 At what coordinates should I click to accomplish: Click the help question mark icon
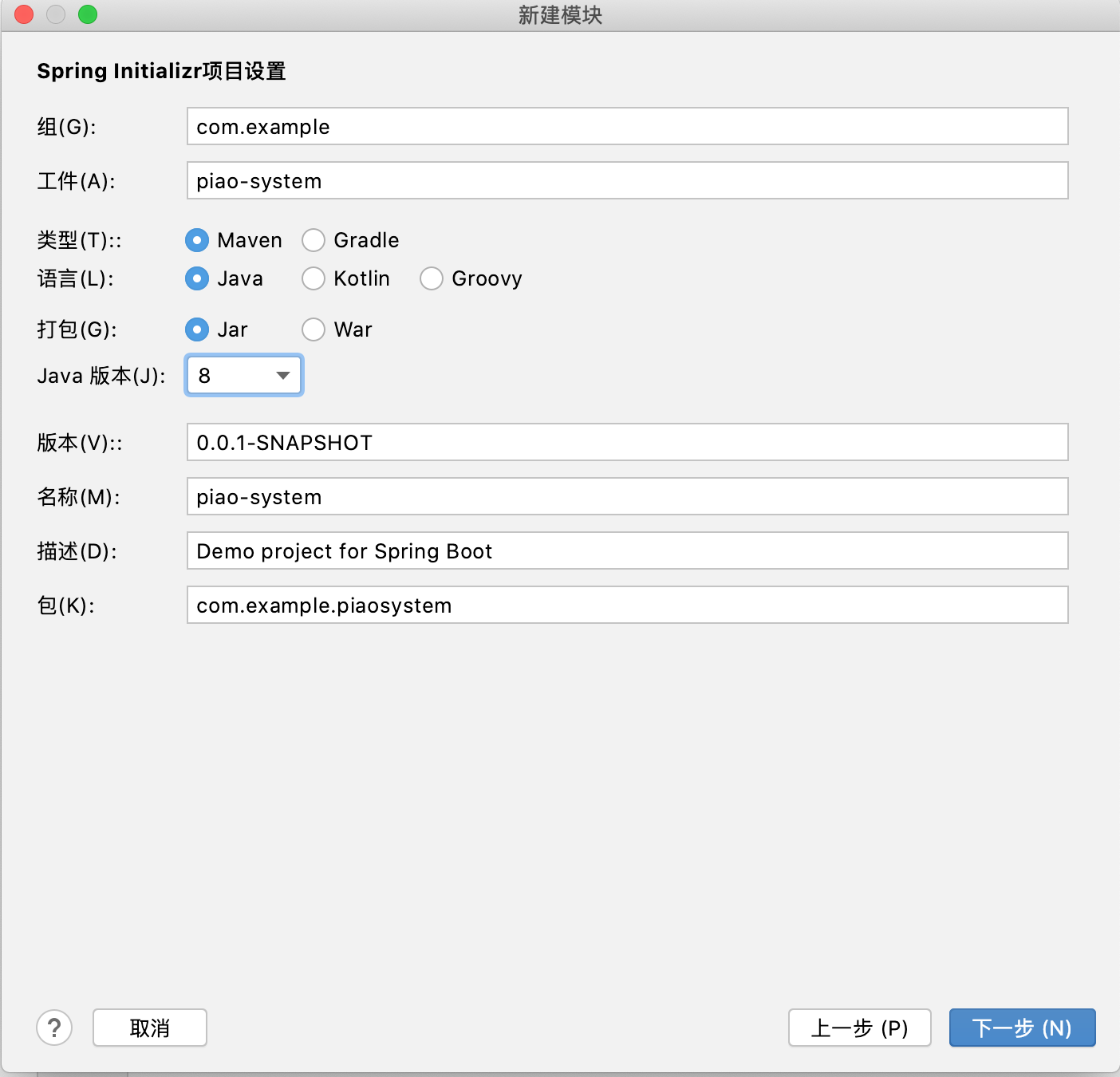54,1028
